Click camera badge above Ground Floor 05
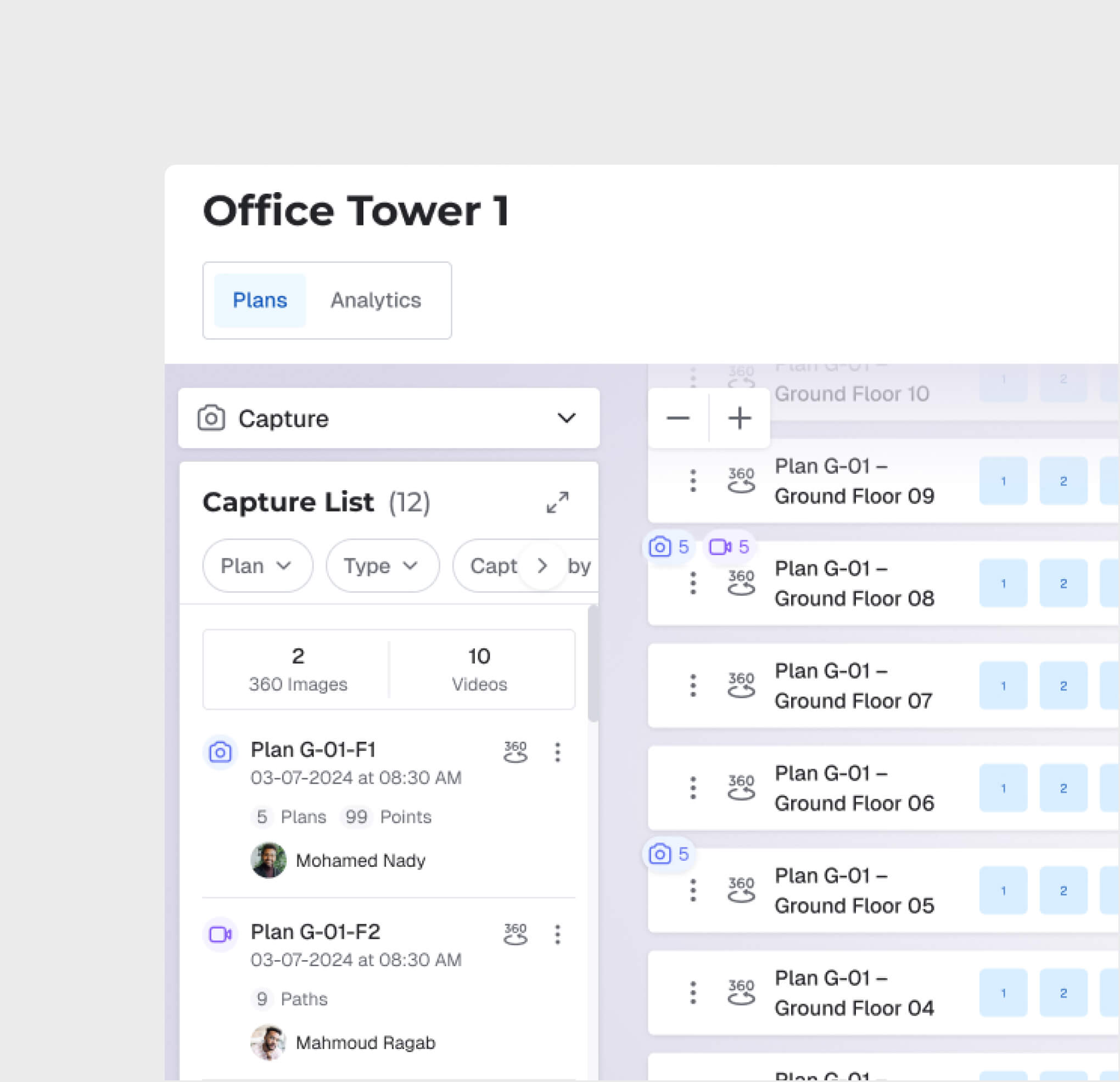1120x1082 pixels. coord(668,854)
